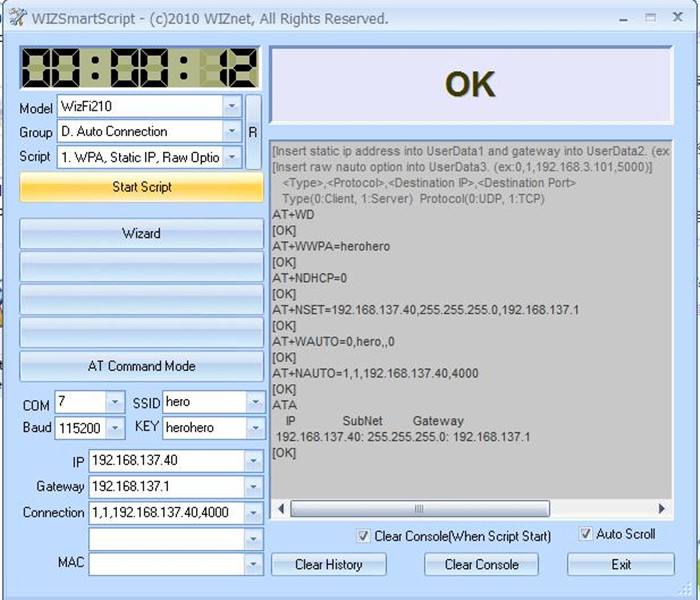700x600 pixels.
Task: Click the R button beside the dropdowns
Action: click(253, 132)
